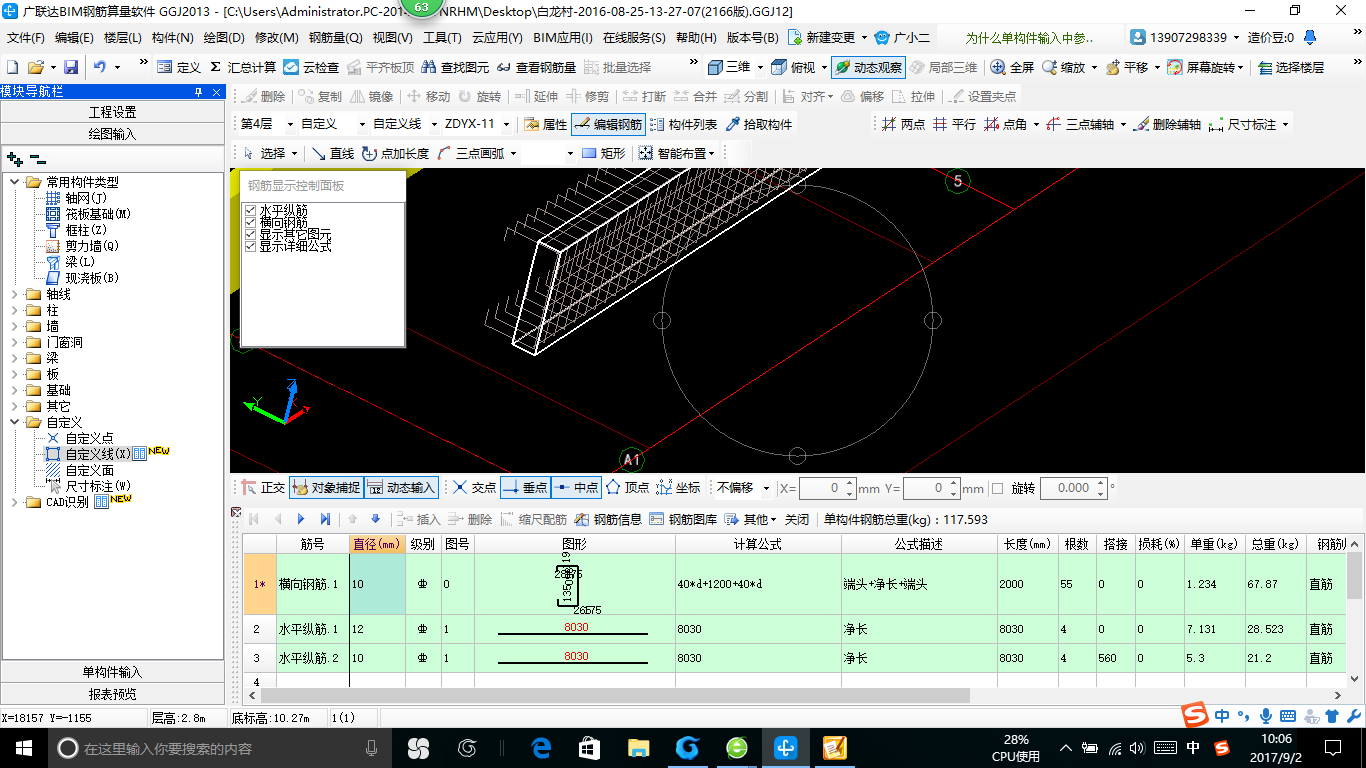Screen dimensions: 1366x768
Task: Open the 第4层 floor dropdown
Action: (x=290, y=125)
